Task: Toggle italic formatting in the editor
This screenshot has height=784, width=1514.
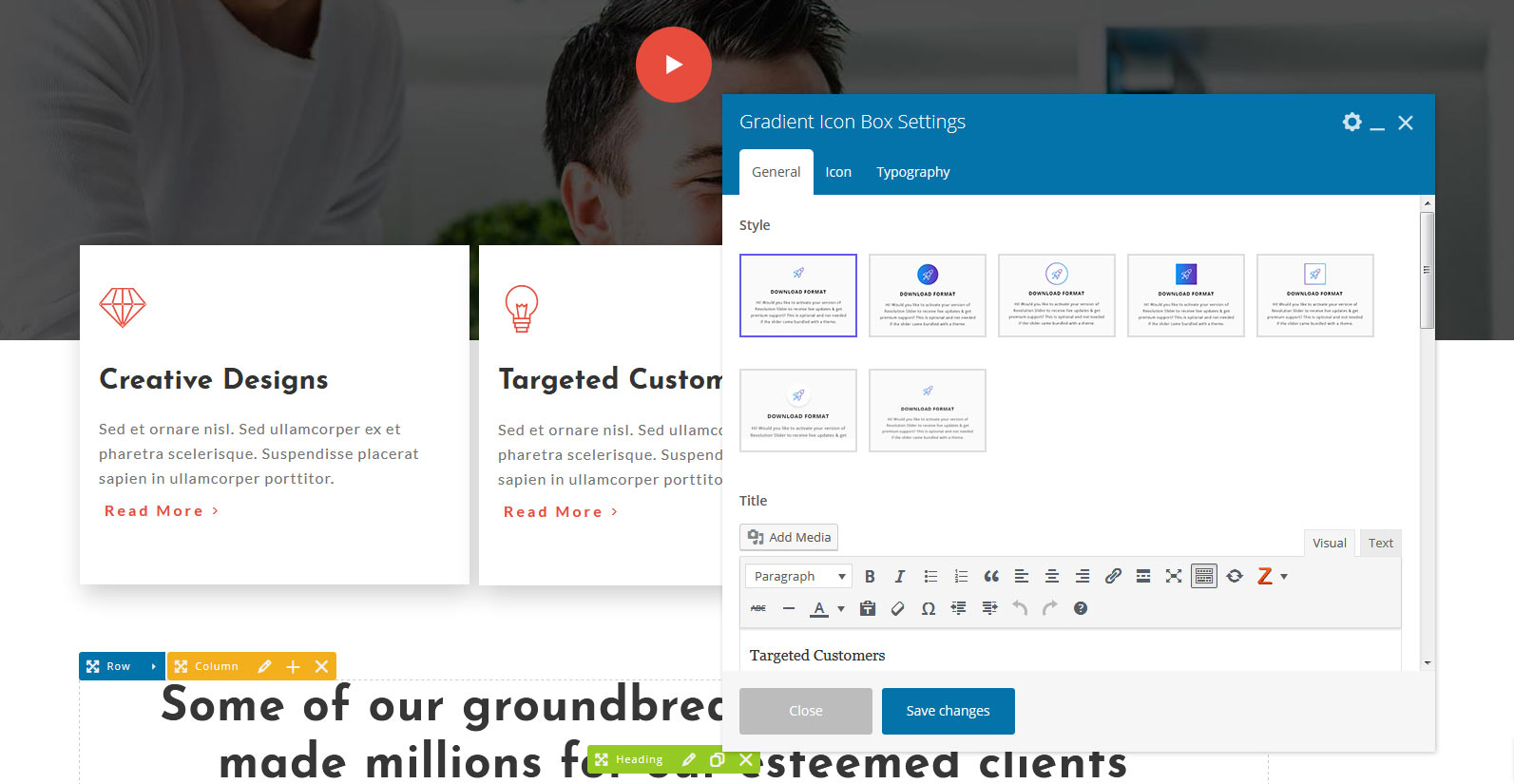Action: 900,576
